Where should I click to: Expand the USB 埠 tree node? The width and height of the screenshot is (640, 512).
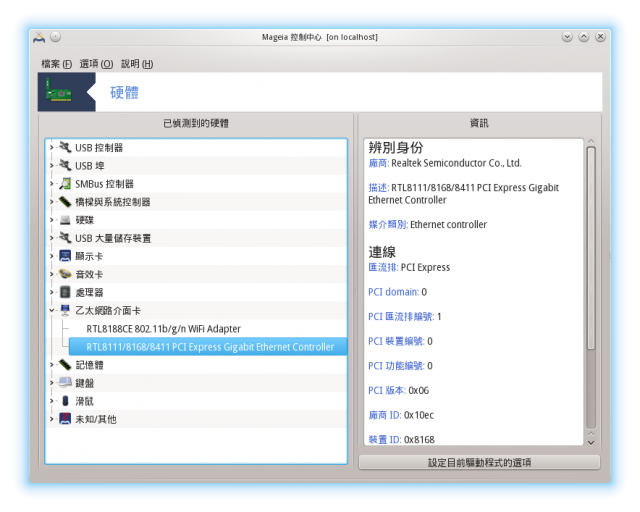51,165
